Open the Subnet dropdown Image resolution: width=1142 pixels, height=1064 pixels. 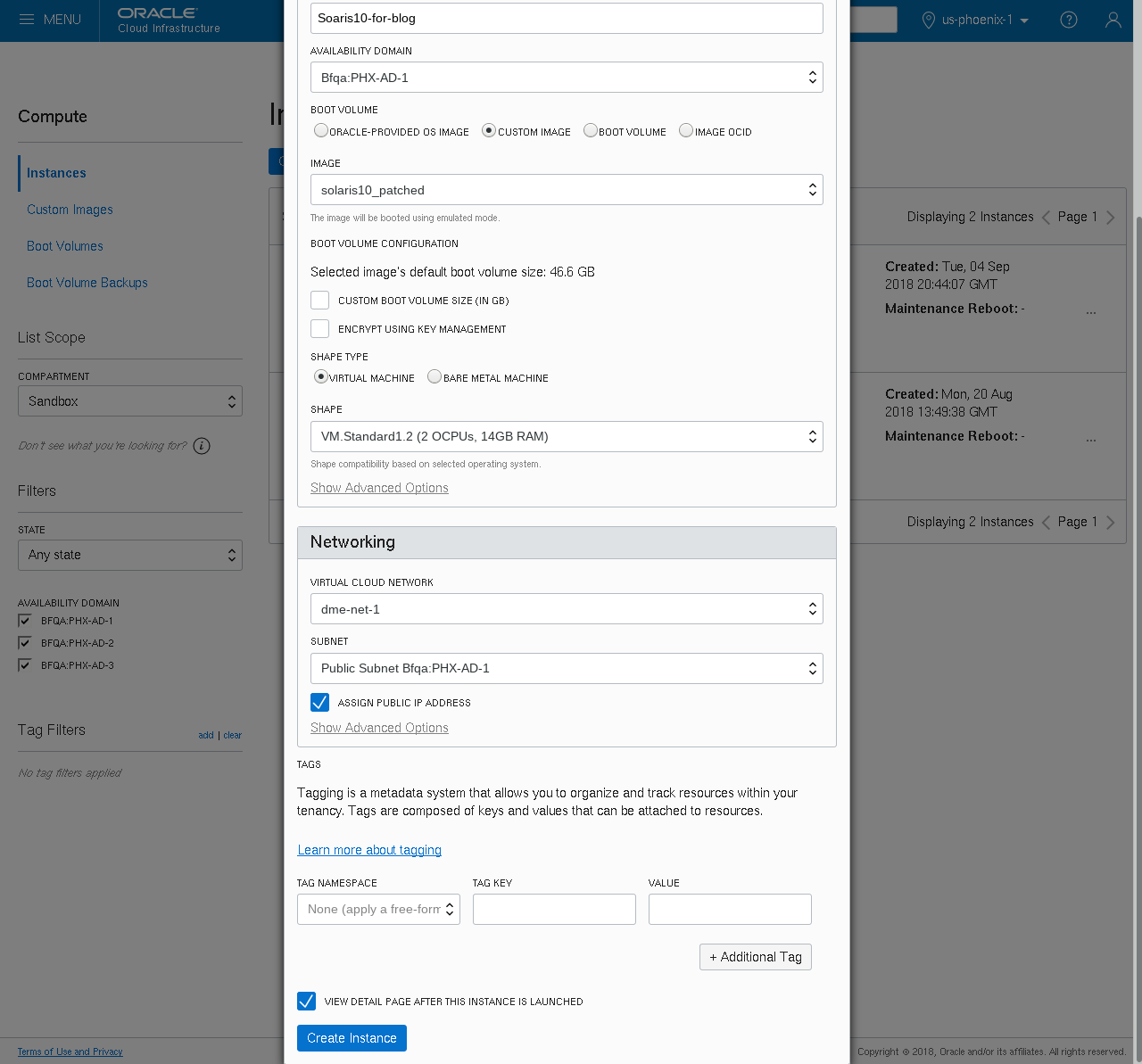pyautogui.click(x=567, y=669)
